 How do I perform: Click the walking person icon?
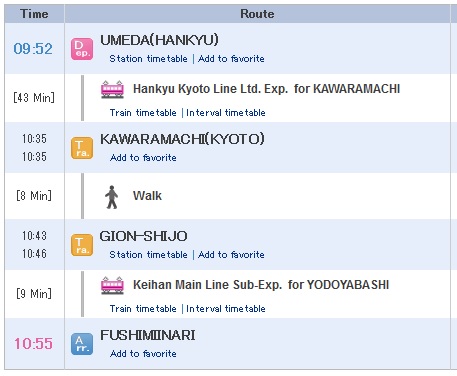[x=112, y=197]
